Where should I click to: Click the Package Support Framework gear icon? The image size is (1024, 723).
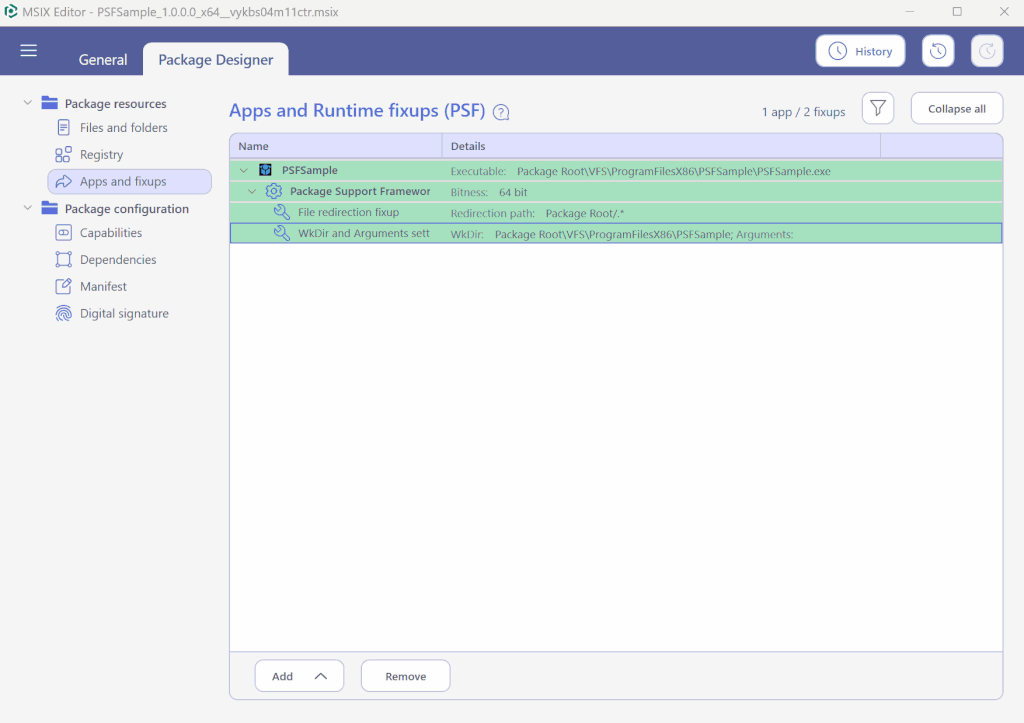(274, 191)
